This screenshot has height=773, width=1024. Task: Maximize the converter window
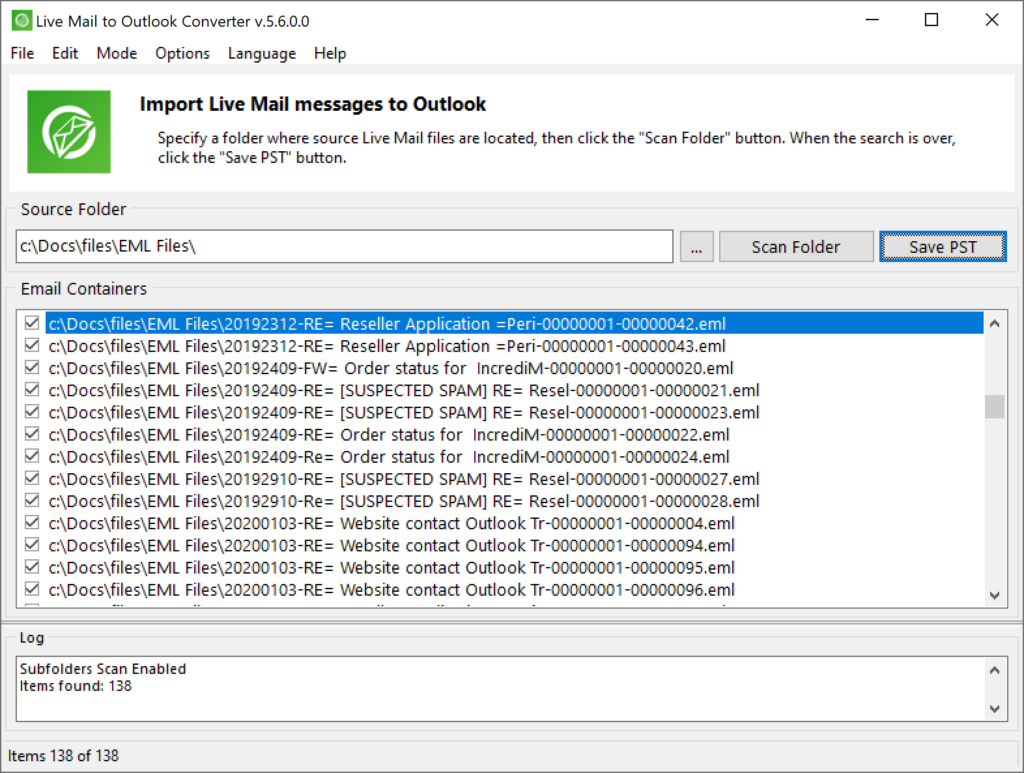point(931,20)
